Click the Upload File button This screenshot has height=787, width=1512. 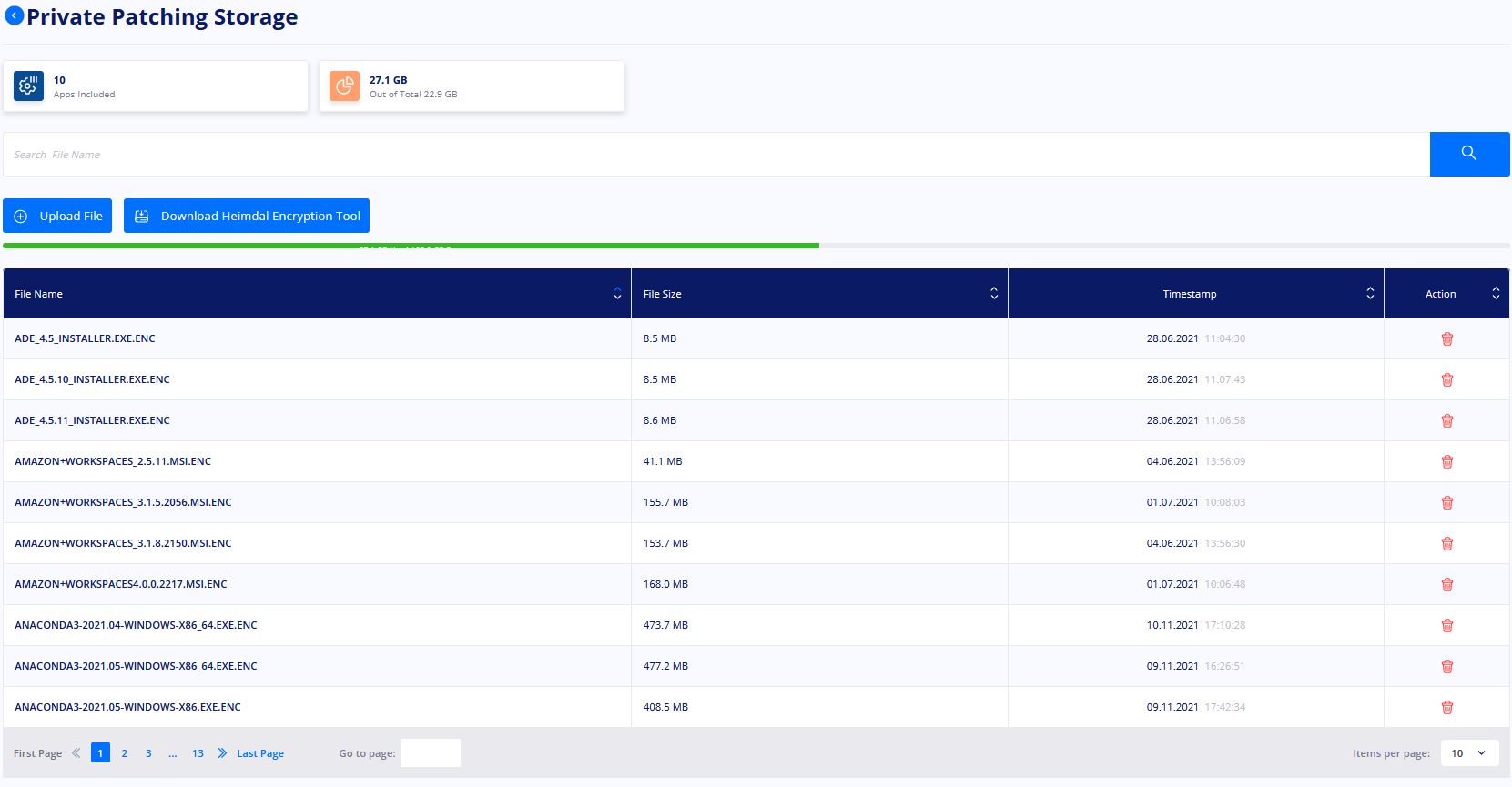point(57,216)
